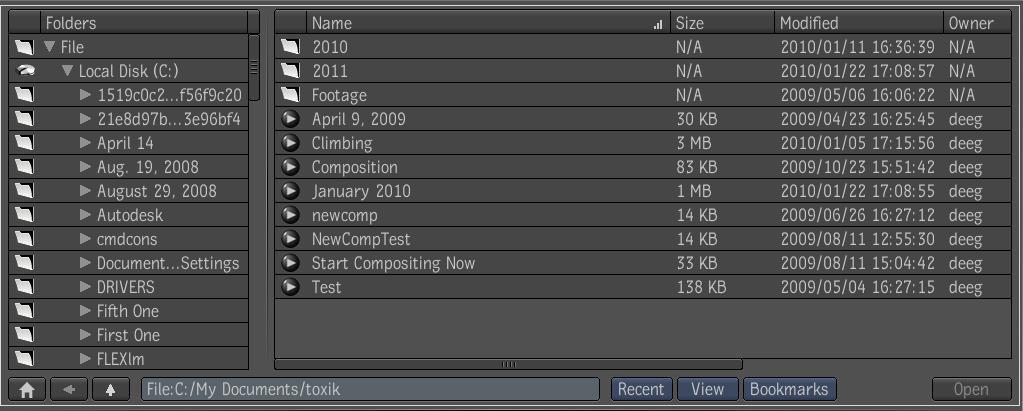The image size is (1023, 411).
Task: Click the back arrow navigation button
Action: [x=69, y=389]
